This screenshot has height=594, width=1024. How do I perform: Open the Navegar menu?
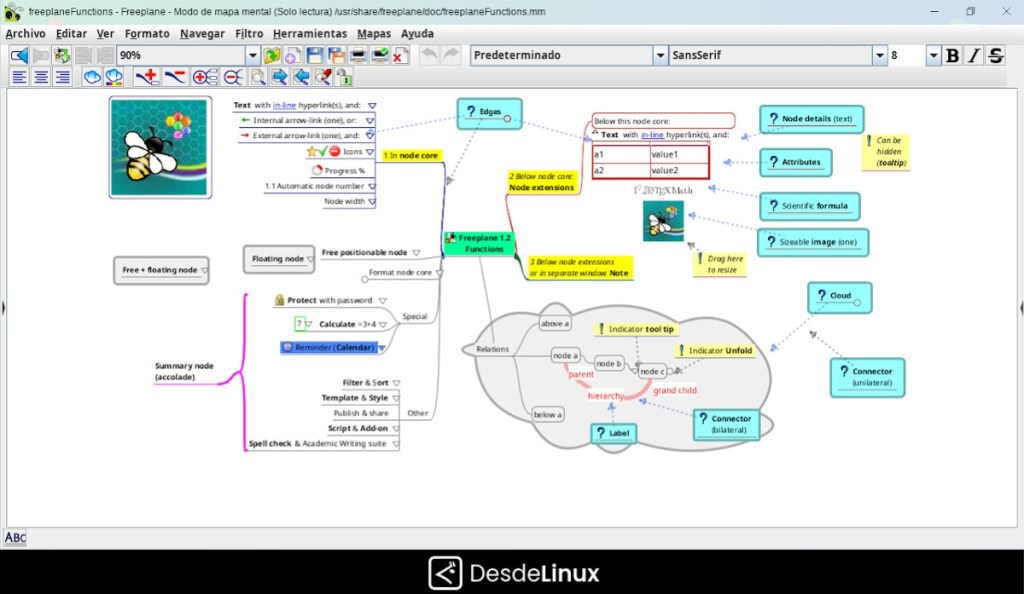(202, 33)
